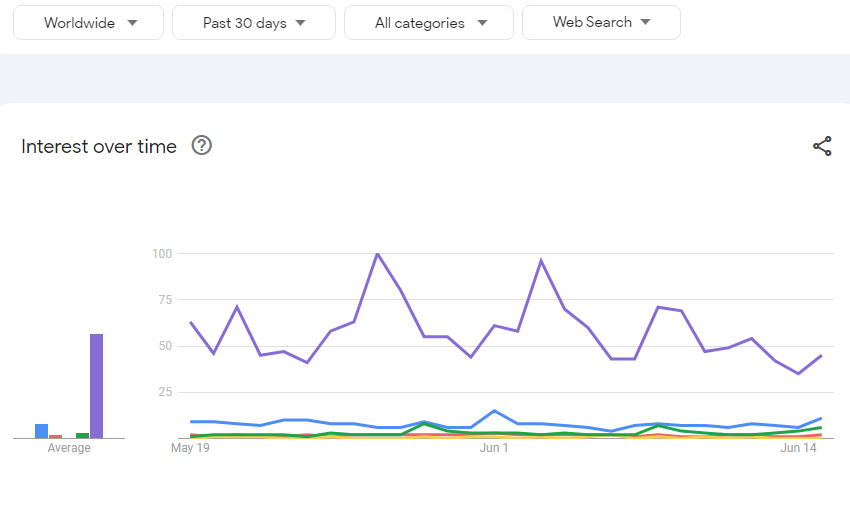Click the help question mark icon
This screenshot has width=850, height=505.
tap(201, 146)
